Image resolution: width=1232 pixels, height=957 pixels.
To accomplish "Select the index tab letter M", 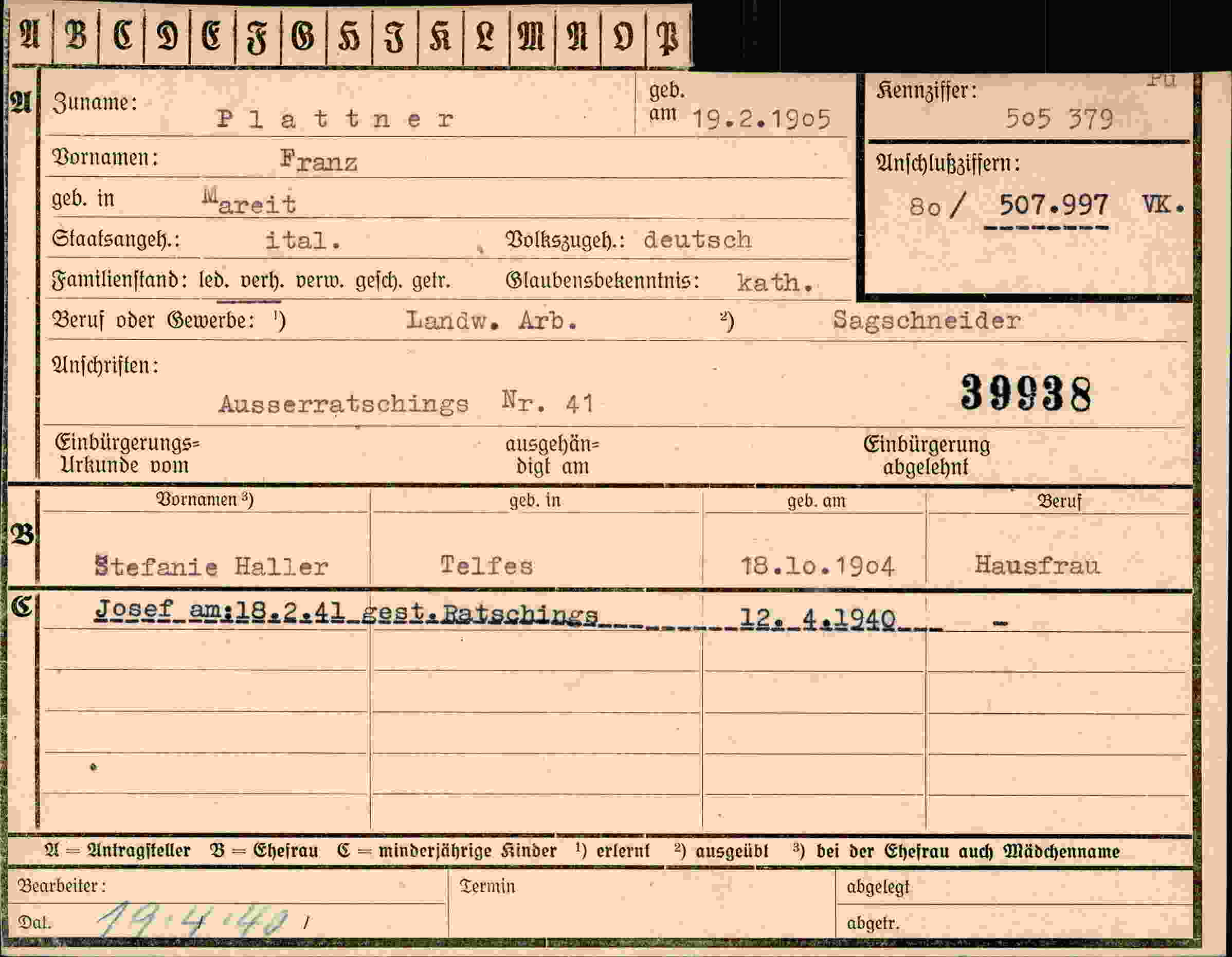I will [x=531, y=36].
